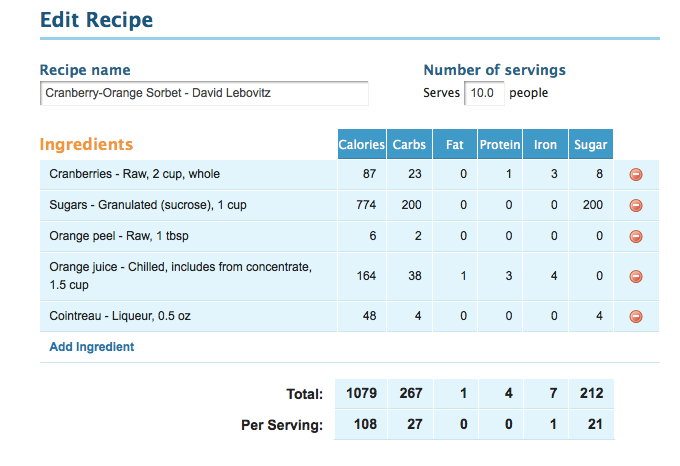Select the Protein column header
The image size is (680, 466).
[500, 144]
